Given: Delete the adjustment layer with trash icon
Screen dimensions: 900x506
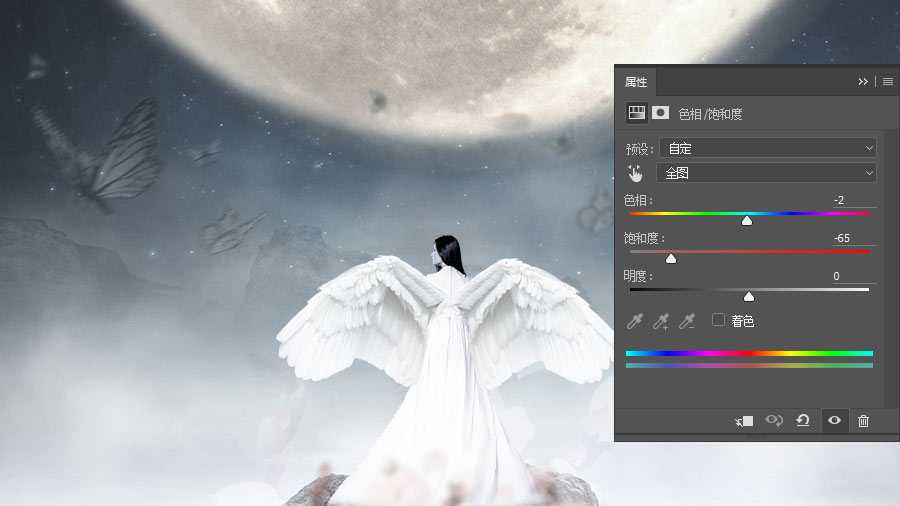Looking at the screenshot, I should (863, 421).
